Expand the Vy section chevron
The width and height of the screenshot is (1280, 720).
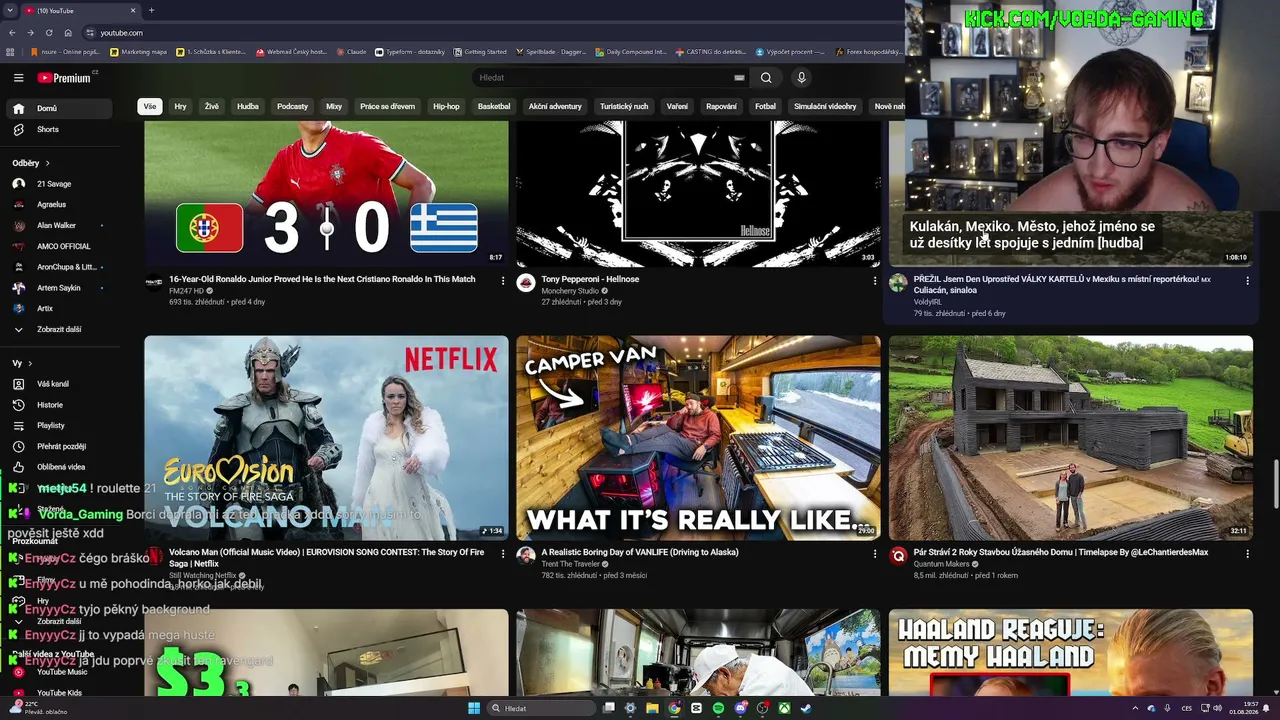coord(30,363)
